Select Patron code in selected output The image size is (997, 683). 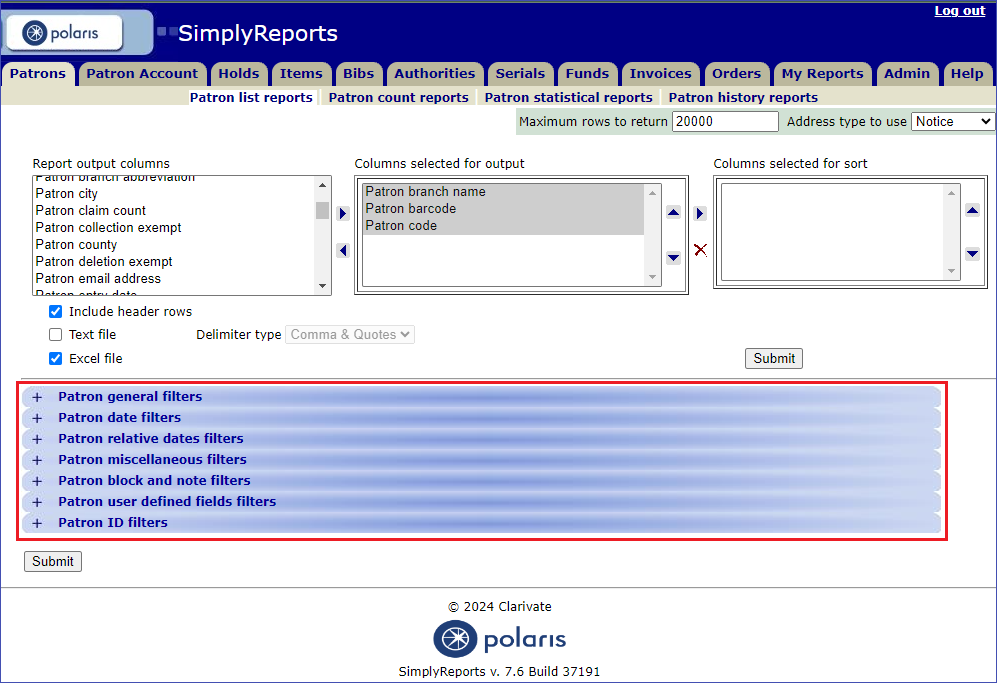(504, 226)
